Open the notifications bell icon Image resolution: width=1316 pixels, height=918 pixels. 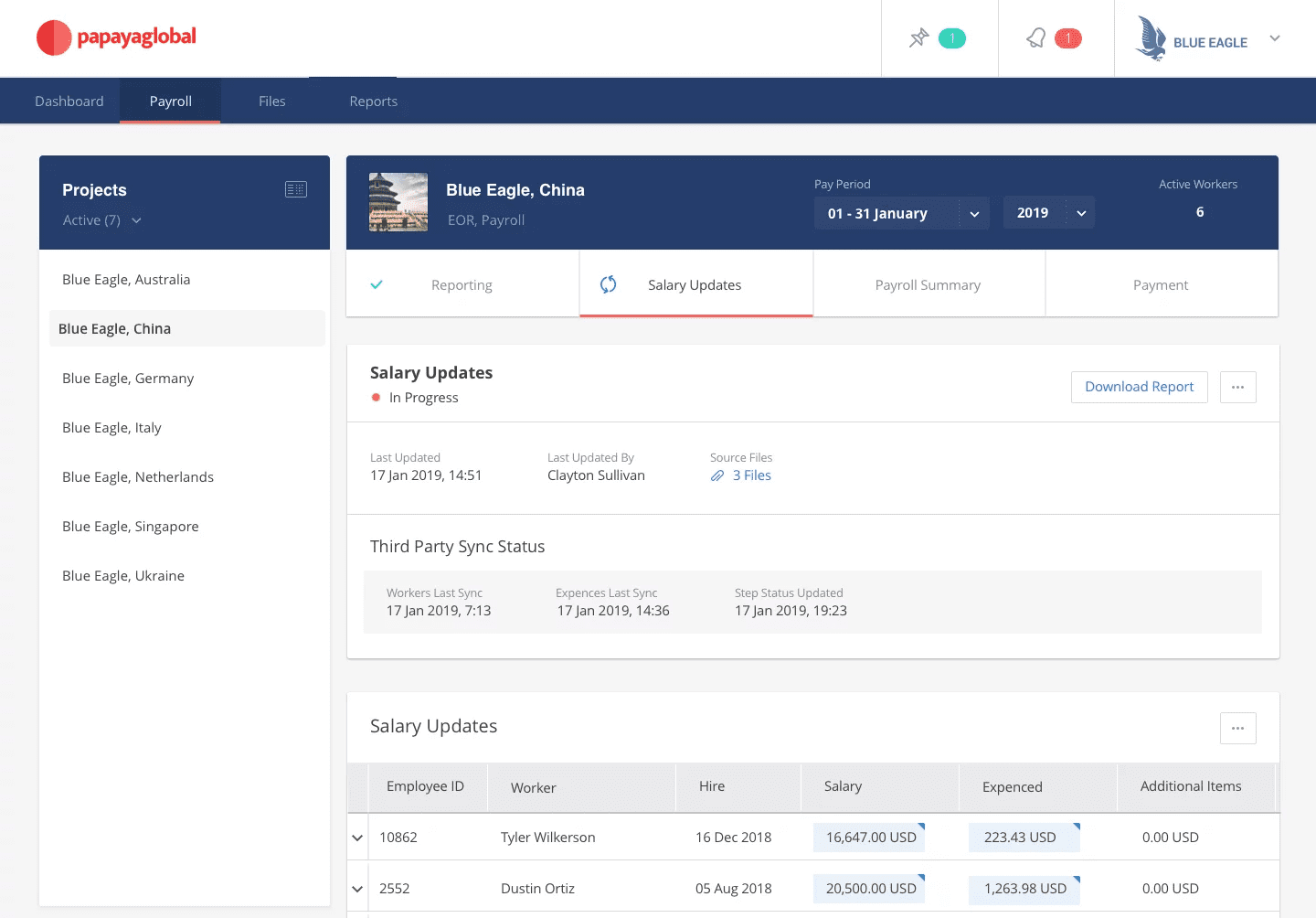pos(1035,38)
